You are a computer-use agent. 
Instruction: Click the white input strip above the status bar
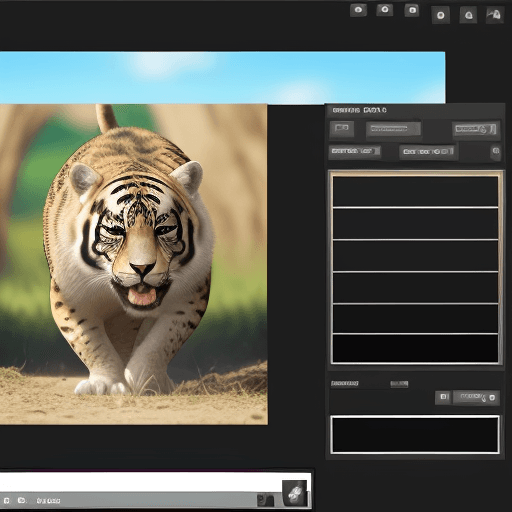pyautogui.click(x=140, y=482)
